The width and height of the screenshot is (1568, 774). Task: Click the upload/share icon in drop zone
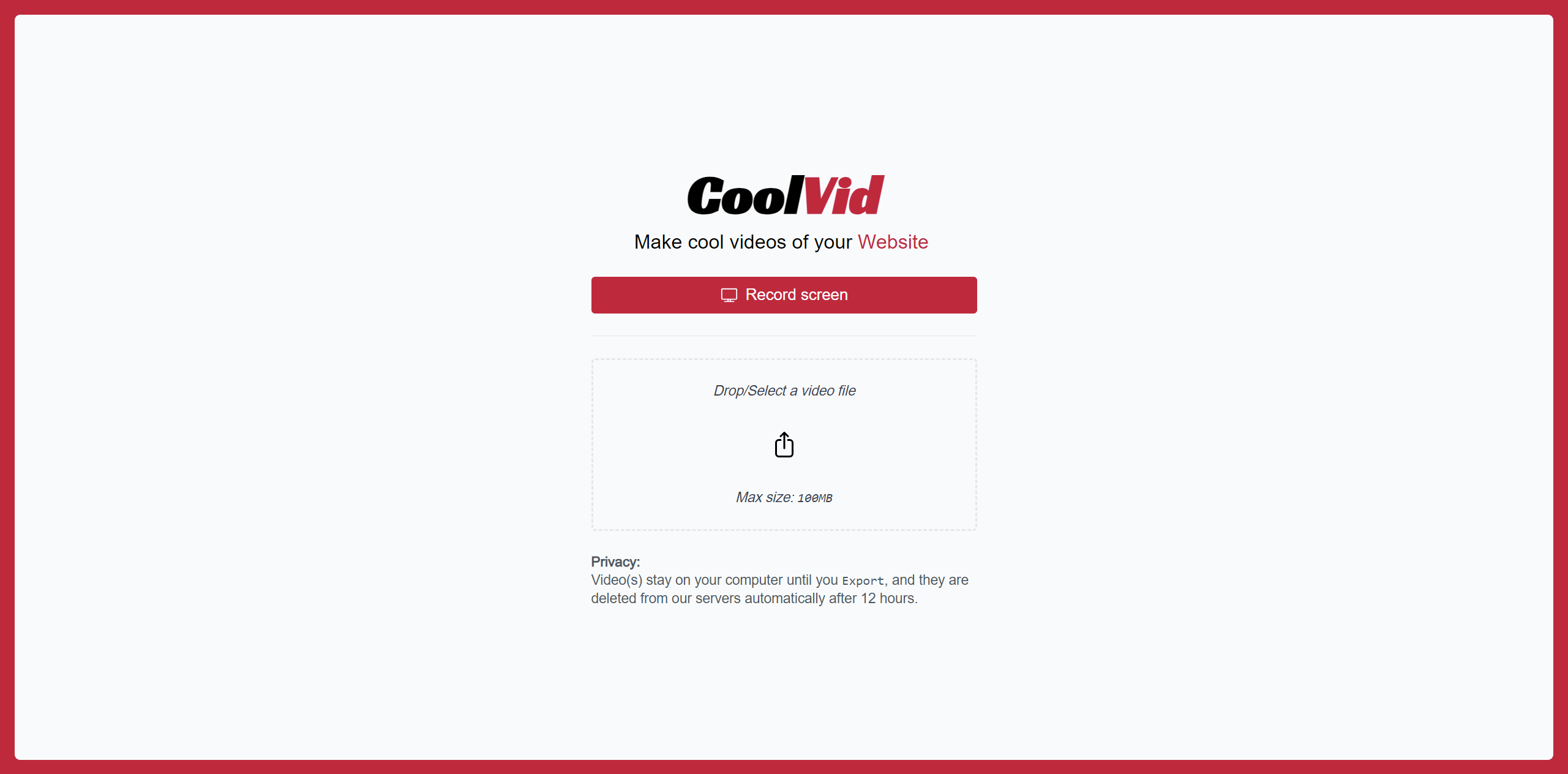pyautogui.click(x=784, y=444)
